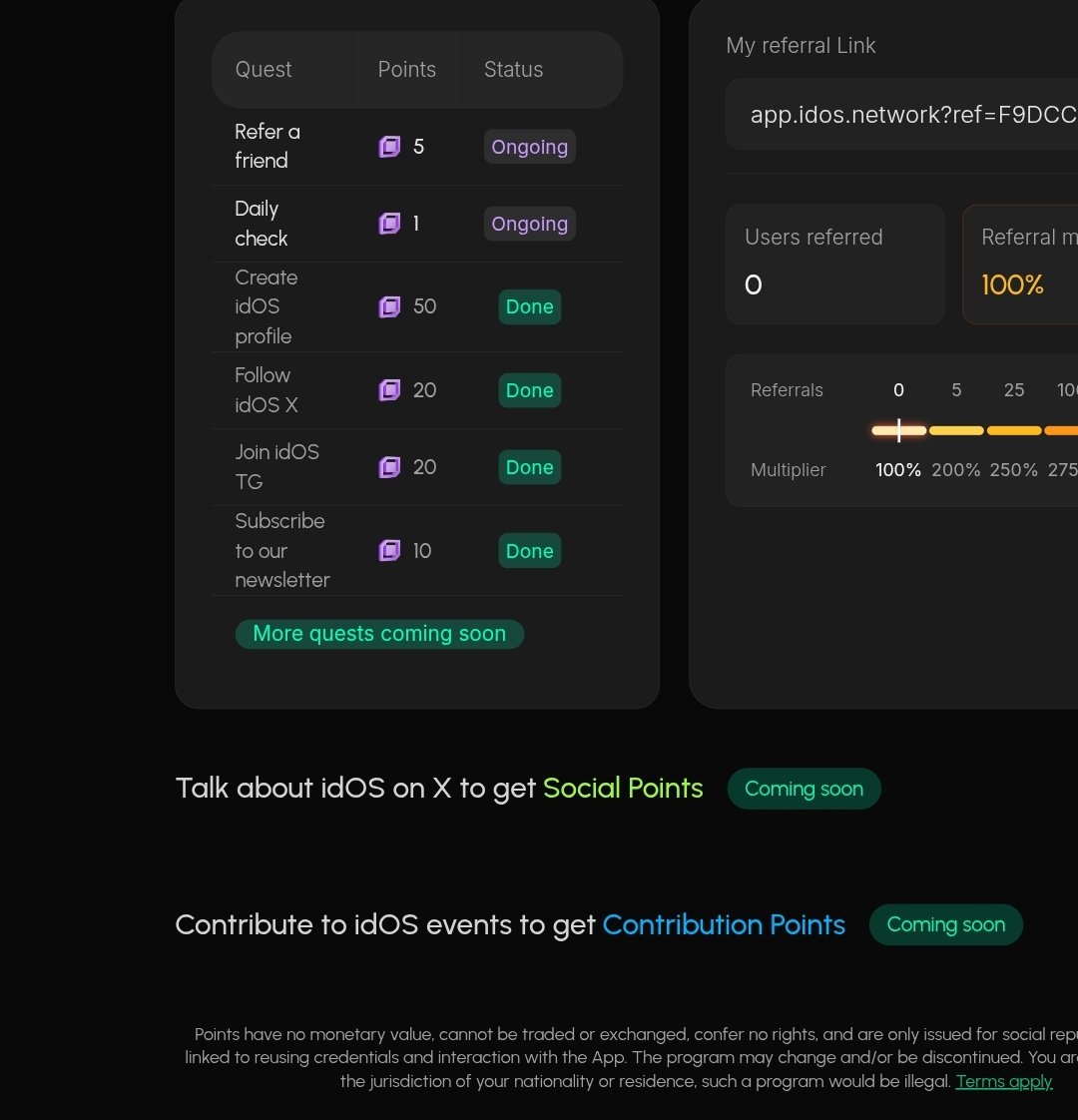Open the Refer a friend Ongoing status
The image size is (1078, 1120).
tap(529, 147)
